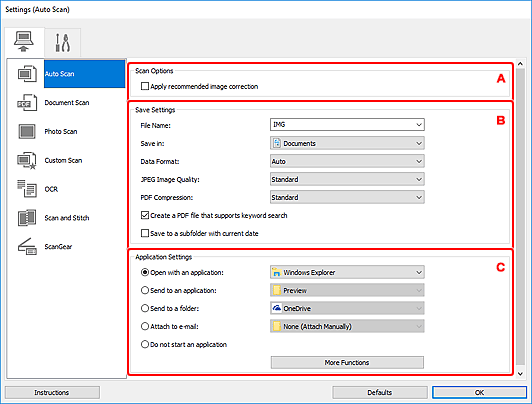Image resolution: width=532 pixels, height=404 pixels.
Task: Click the Defaults button
Action: [380, 392]
